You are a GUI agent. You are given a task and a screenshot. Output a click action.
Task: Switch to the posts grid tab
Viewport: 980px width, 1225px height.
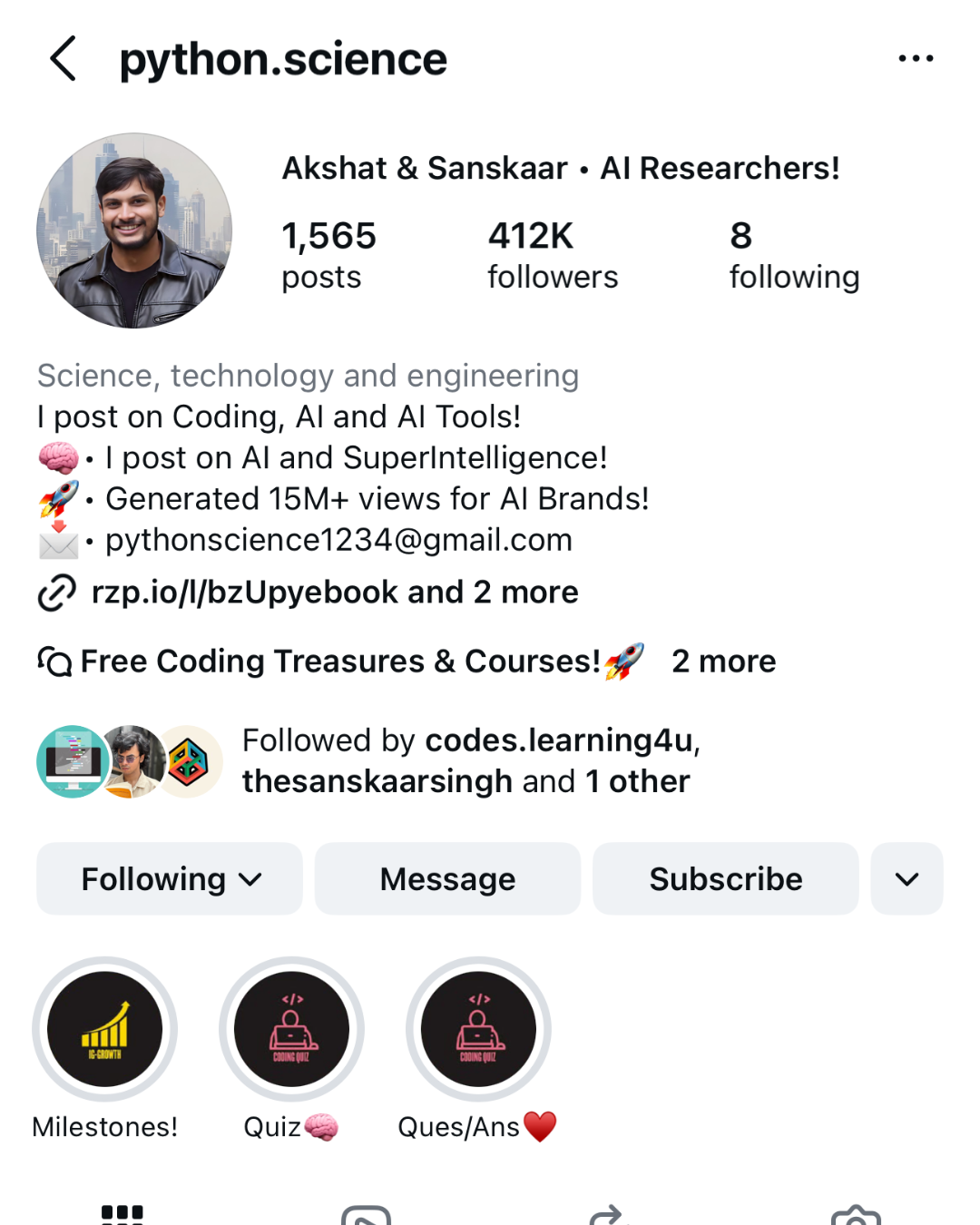pyautogui.click(x=122, y=1214)
